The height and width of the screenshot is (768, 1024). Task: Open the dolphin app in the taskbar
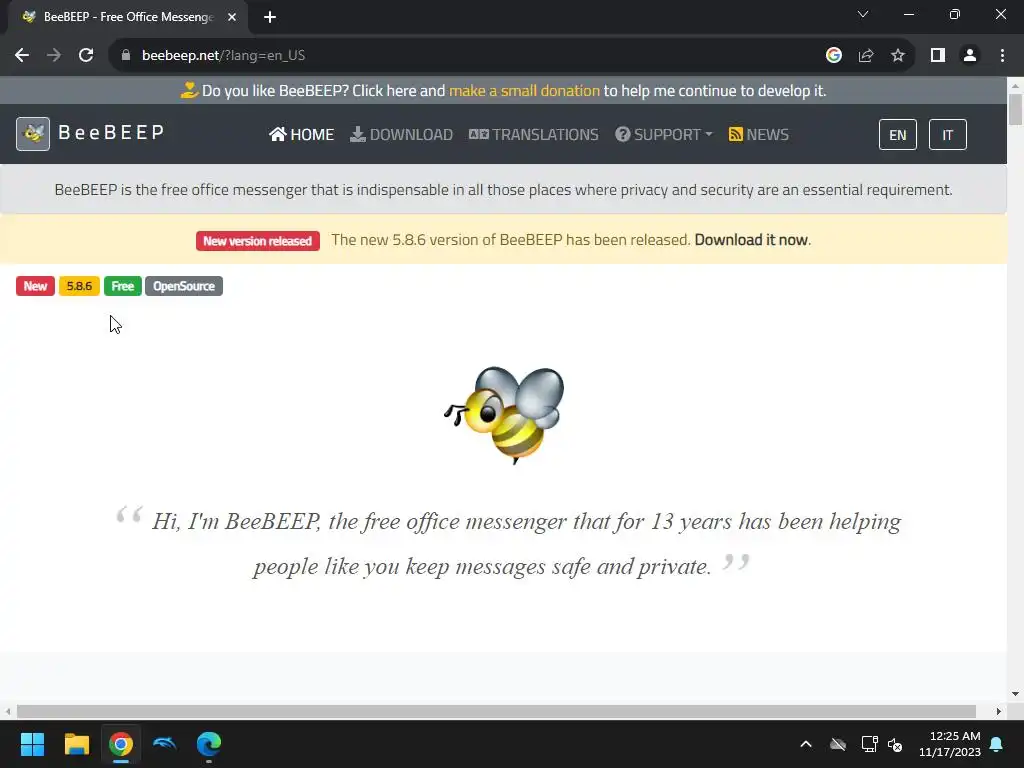coord(165,744)
